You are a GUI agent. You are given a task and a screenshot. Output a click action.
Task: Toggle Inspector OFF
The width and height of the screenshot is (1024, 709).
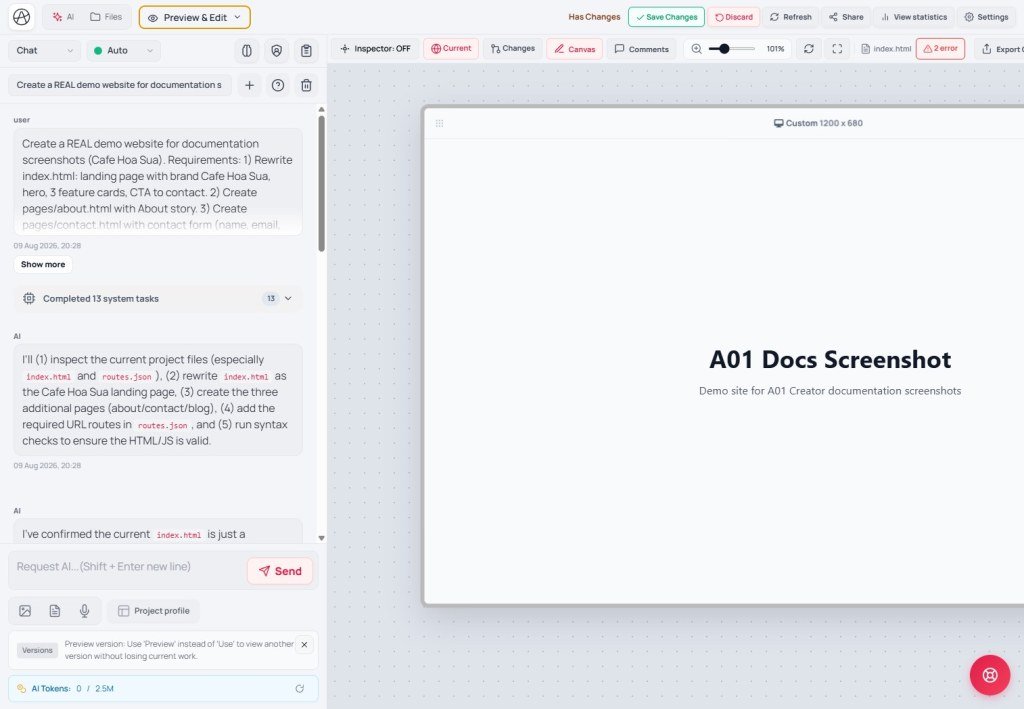pos(376,49)
